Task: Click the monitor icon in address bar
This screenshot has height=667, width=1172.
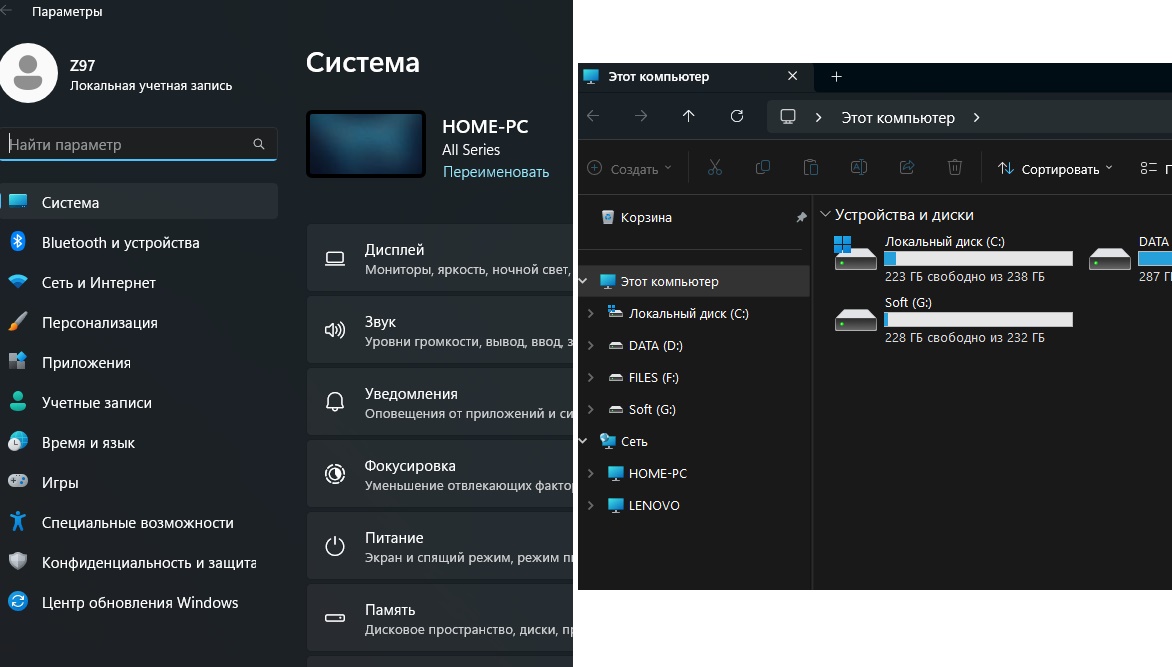Action: tap(788, 117)
